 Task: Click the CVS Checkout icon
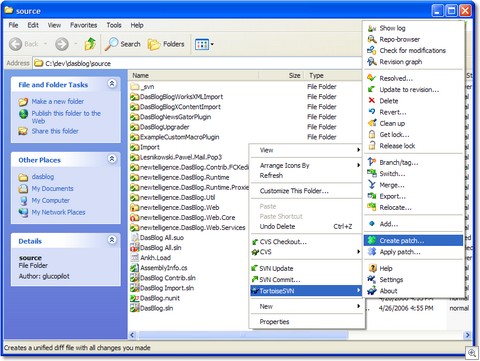pyautogui.click(x=255, y=242)
